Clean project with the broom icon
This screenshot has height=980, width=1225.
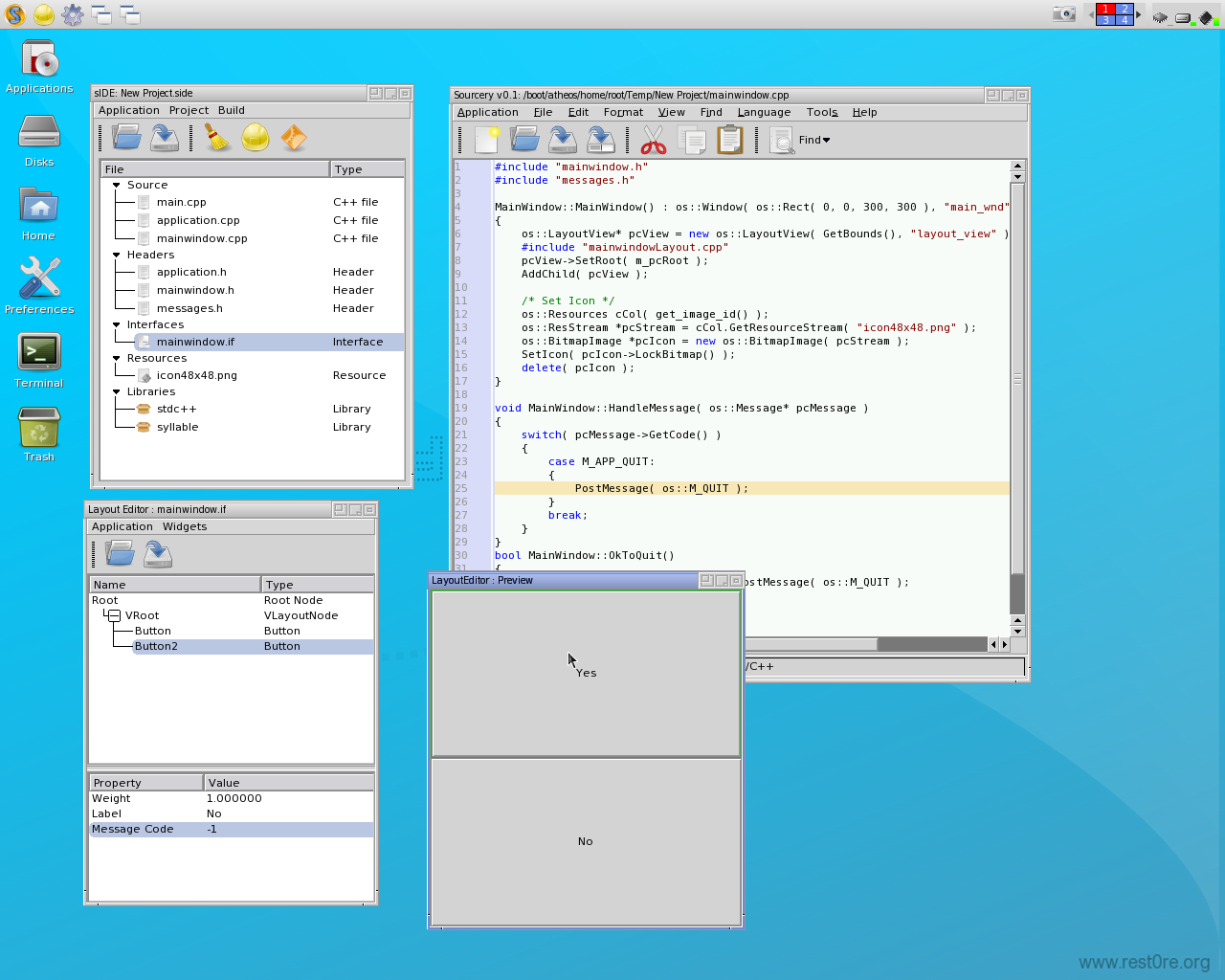(x=218, y=138)
